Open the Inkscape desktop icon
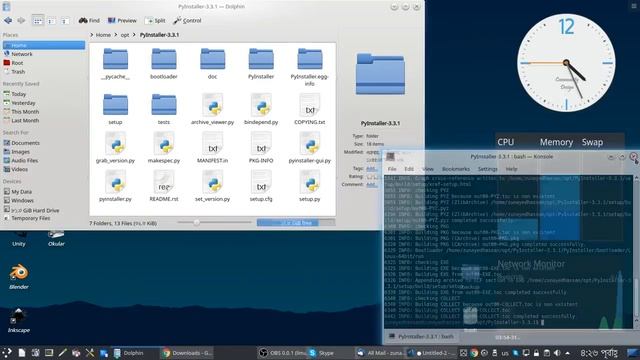The height and width of the screenshot is (360, 640). point(19,321)
